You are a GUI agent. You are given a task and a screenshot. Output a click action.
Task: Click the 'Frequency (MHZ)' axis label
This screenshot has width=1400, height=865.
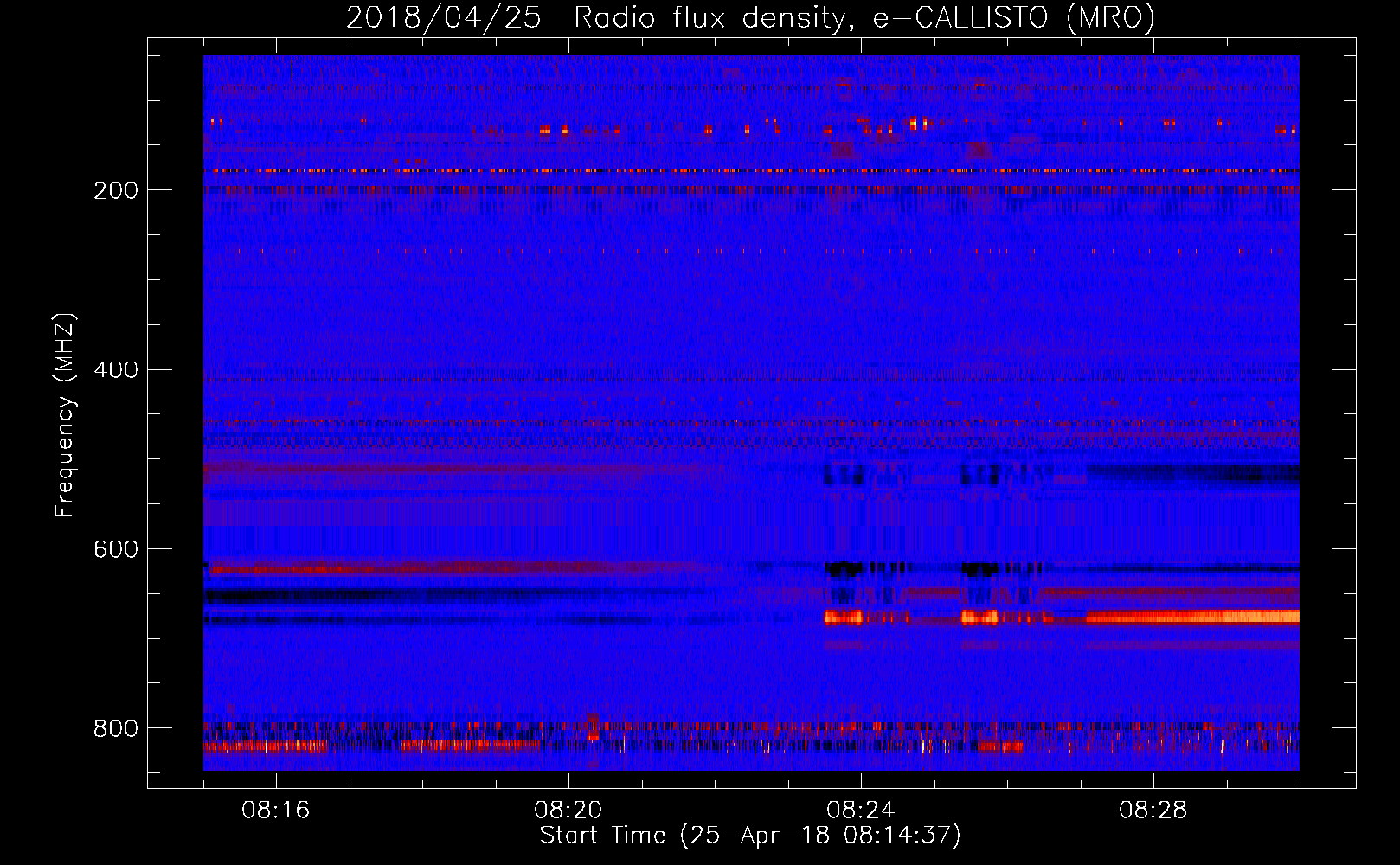coord(65,414)
